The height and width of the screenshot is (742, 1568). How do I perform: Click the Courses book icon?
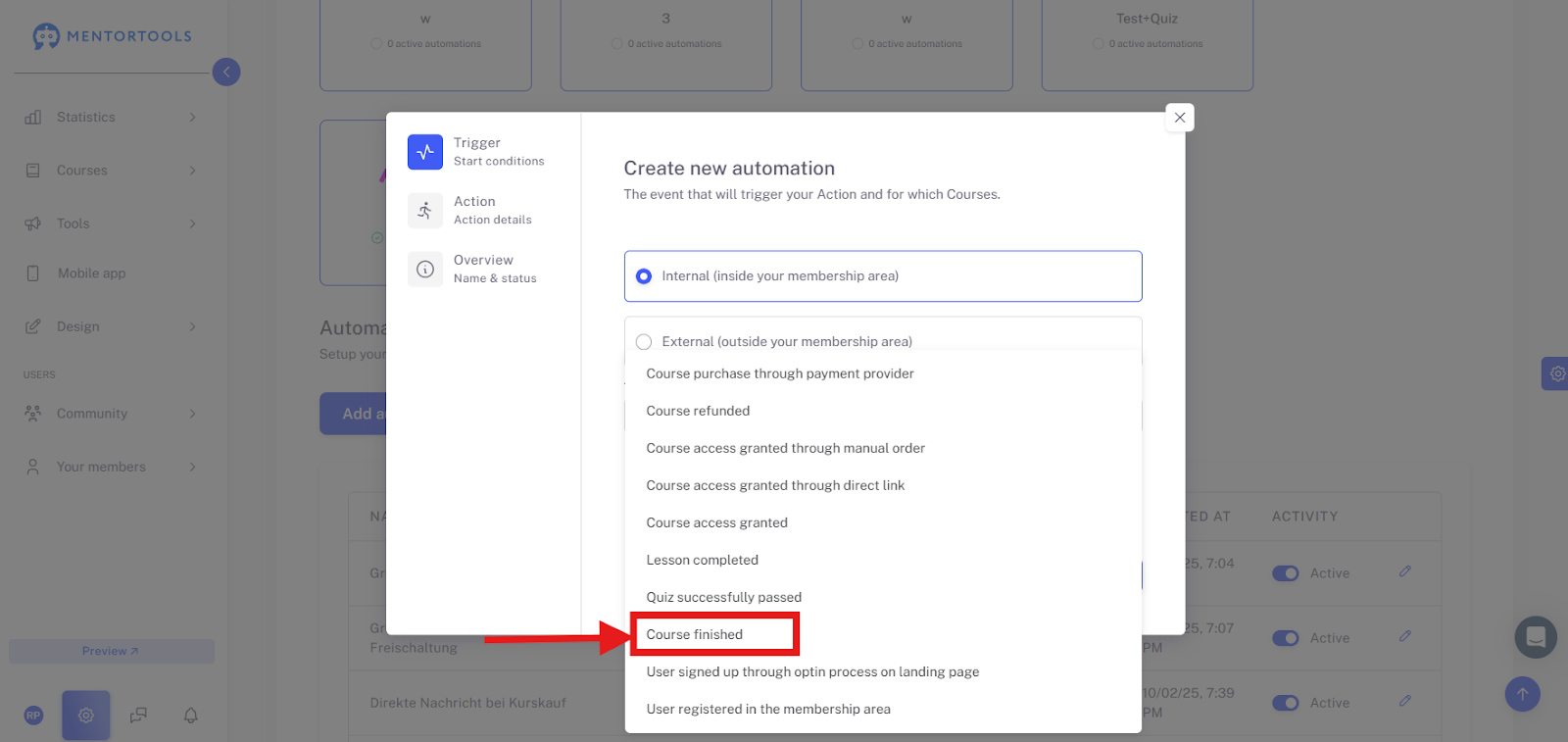pyautogui.click(x=33, y=171)
